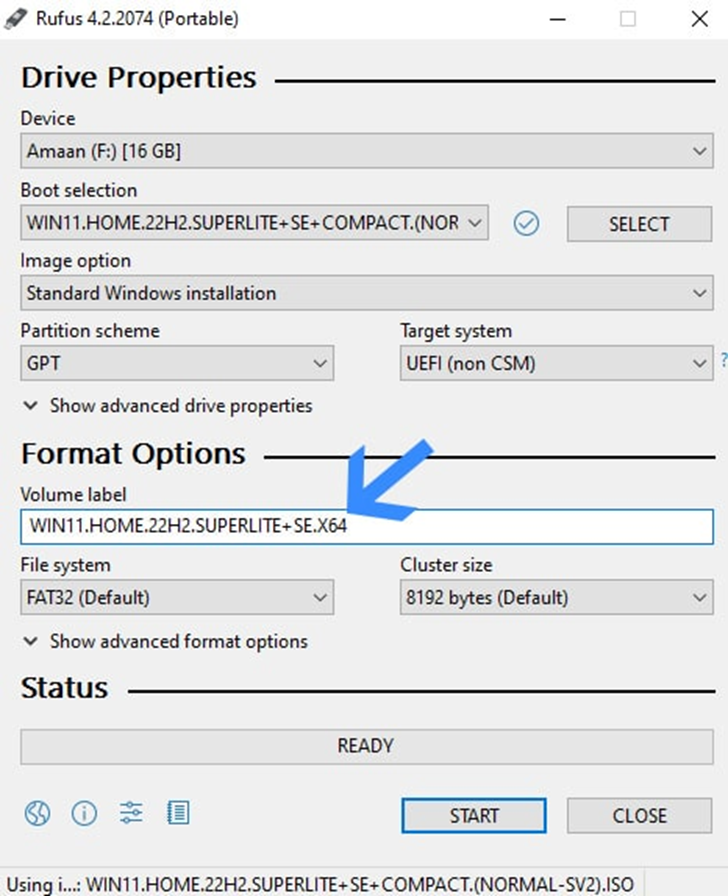The height and width of the screenshot is (896, 728).
Task: Click the Image option label
Action: [x=76, y=261]
